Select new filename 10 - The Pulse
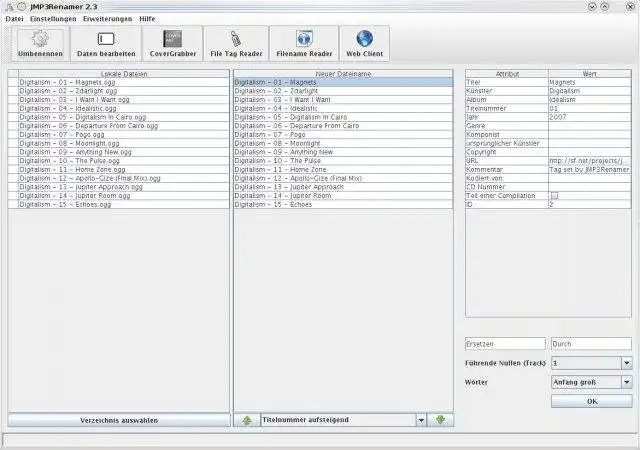This screenshot has width=640, height=450. click(x=343, y=161)
